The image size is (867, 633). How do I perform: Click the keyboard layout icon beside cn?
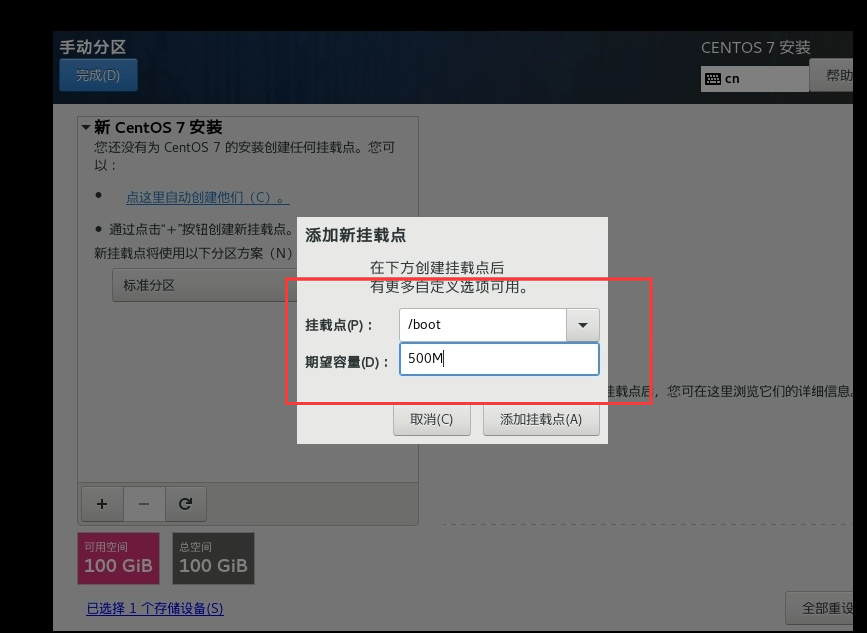click(x=713, y=79)
